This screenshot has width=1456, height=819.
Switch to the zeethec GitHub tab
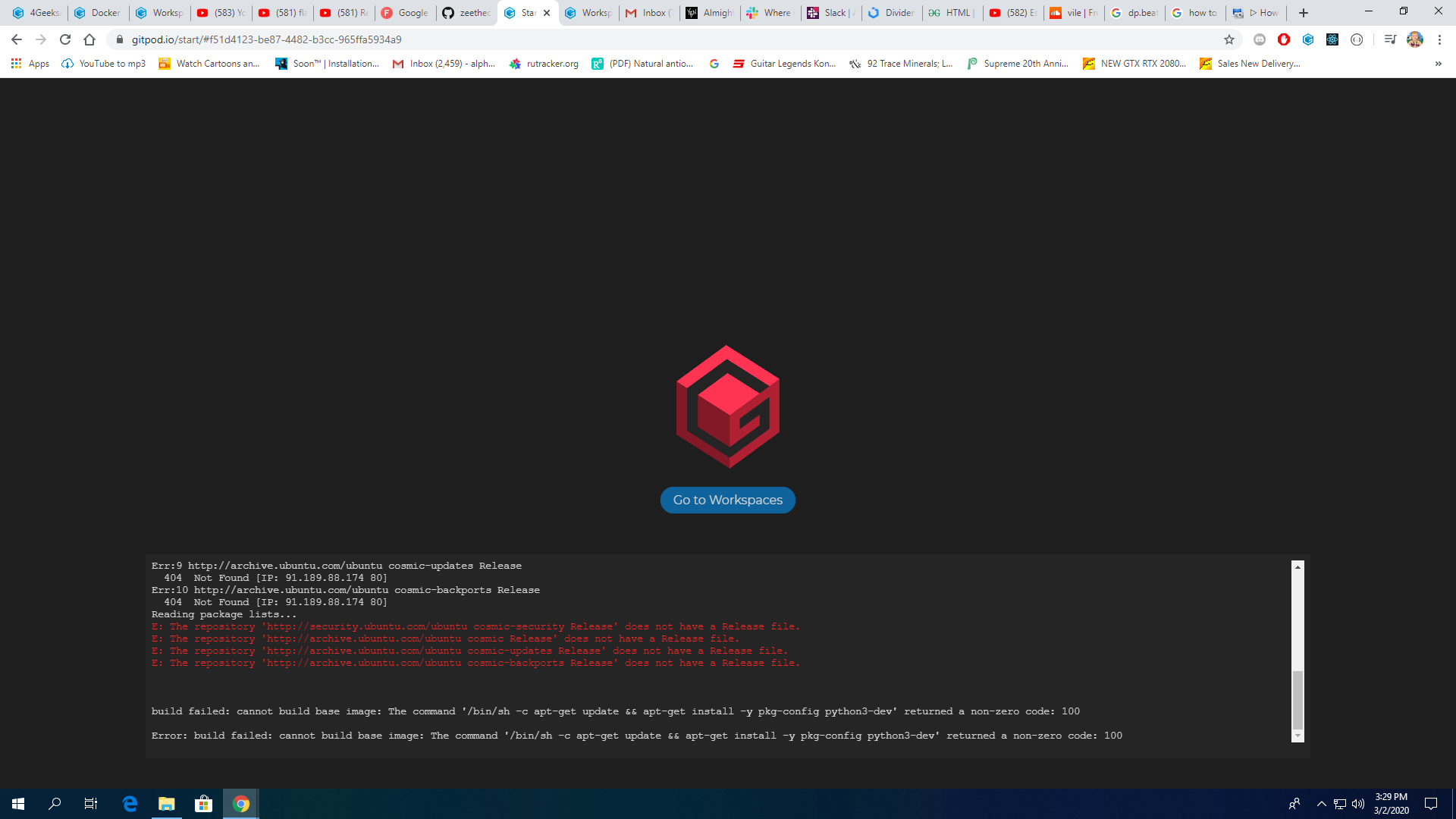point(467,13)
